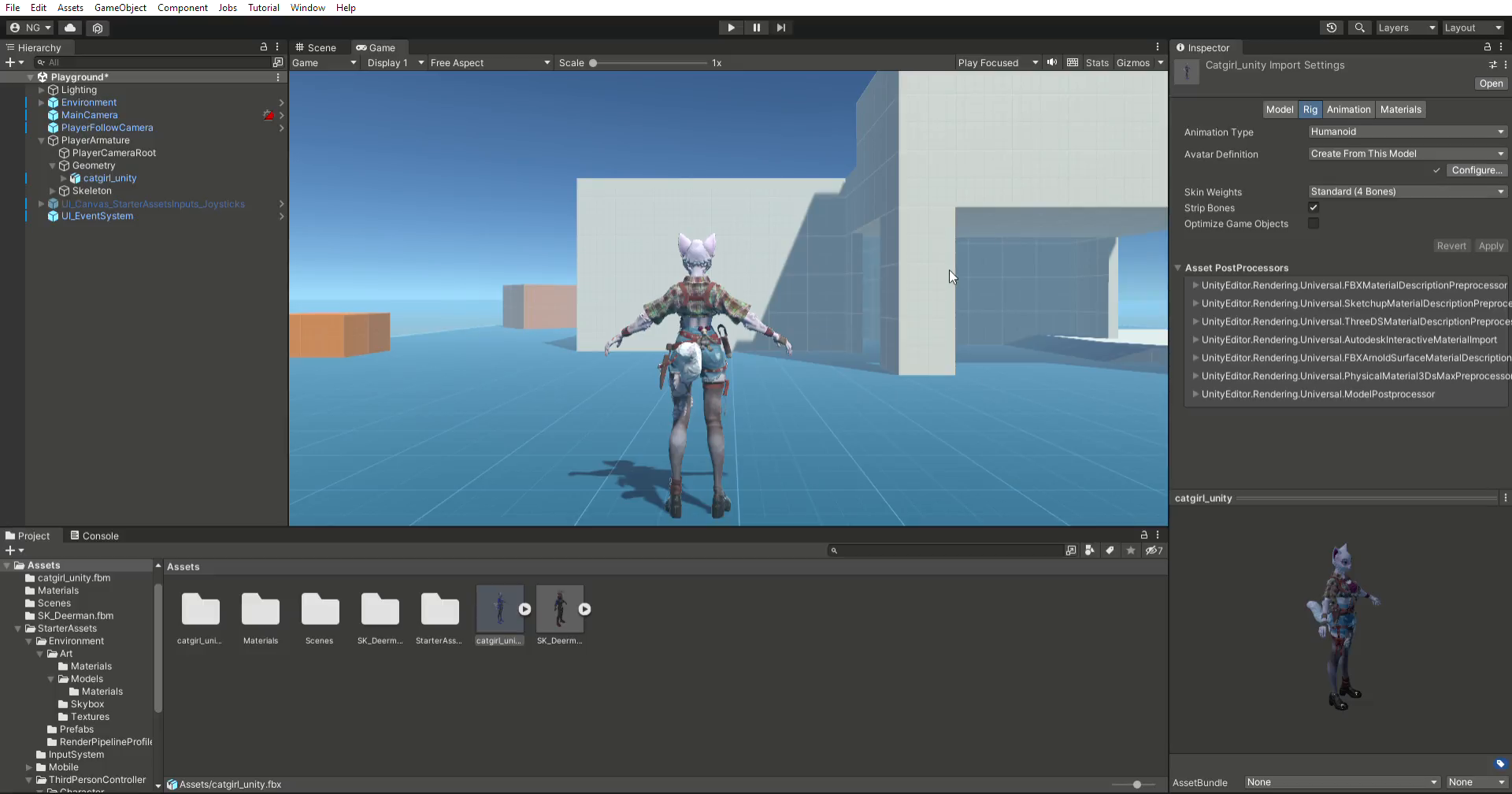
Task: Open Playground scene options kebab menu
Action: point(278,77)
